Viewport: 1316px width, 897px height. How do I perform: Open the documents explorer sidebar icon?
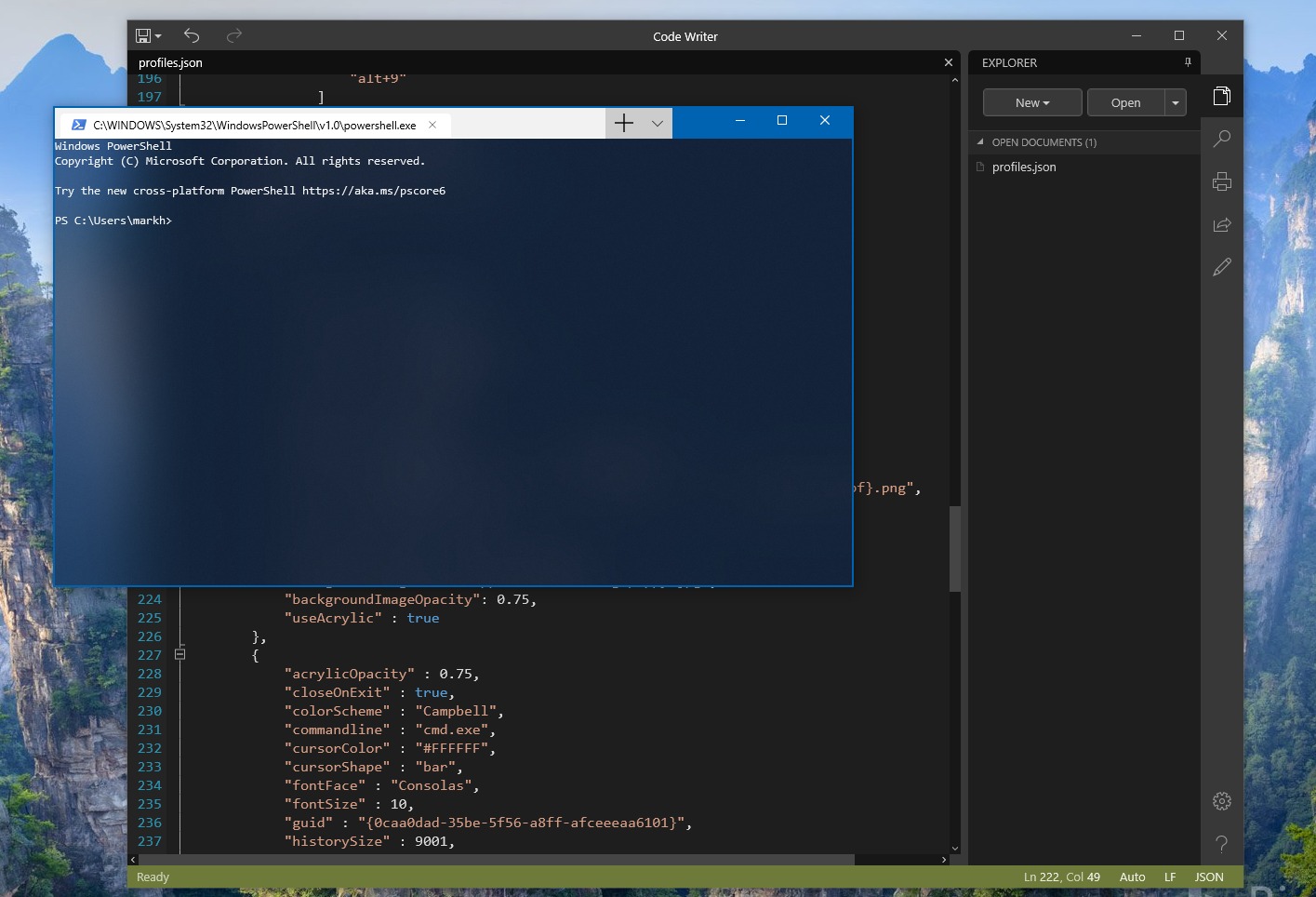(x=1222, y=96)
